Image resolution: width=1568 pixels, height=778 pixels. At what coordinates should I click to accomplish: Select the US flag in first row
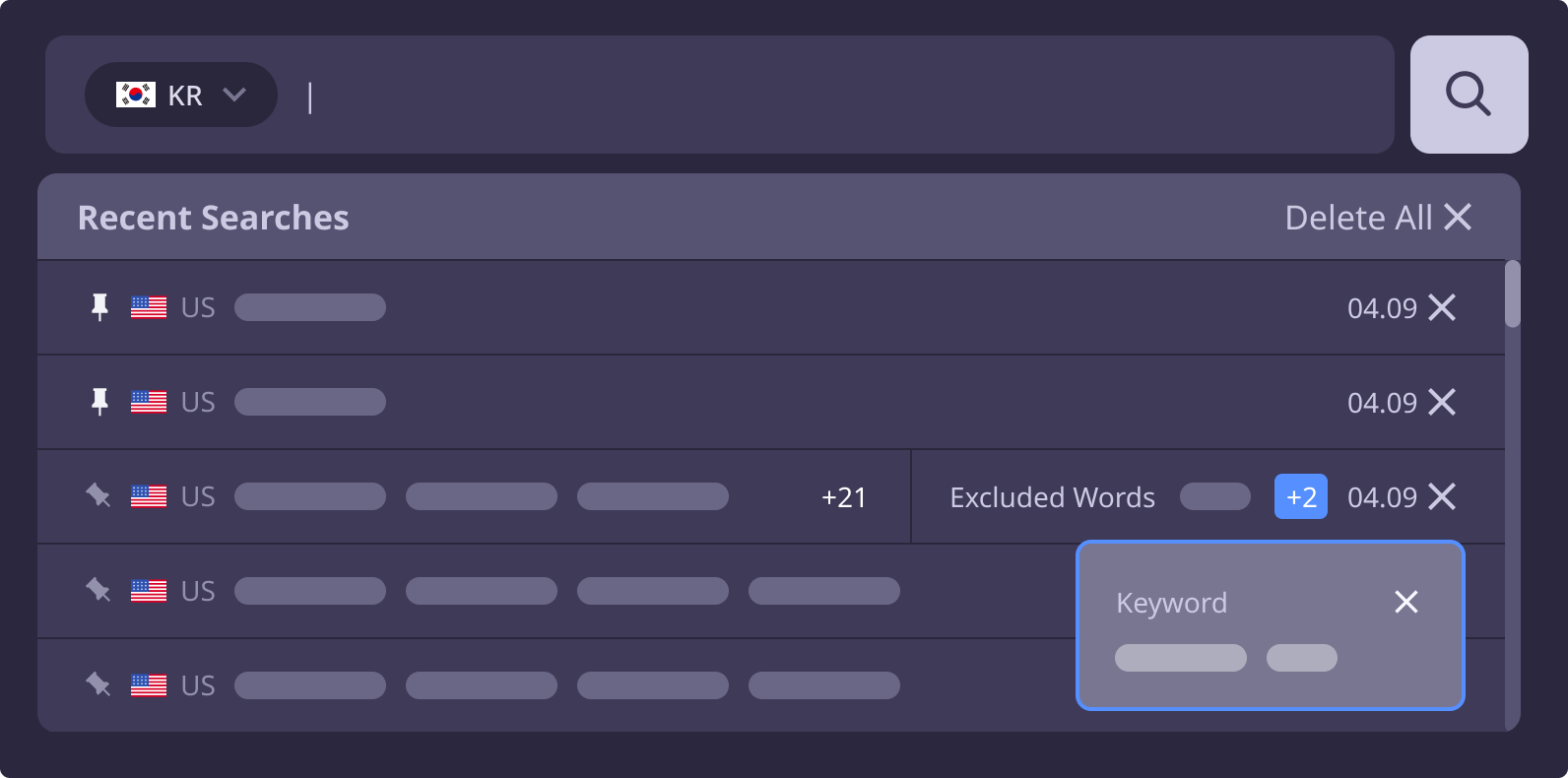pos(149,307)
